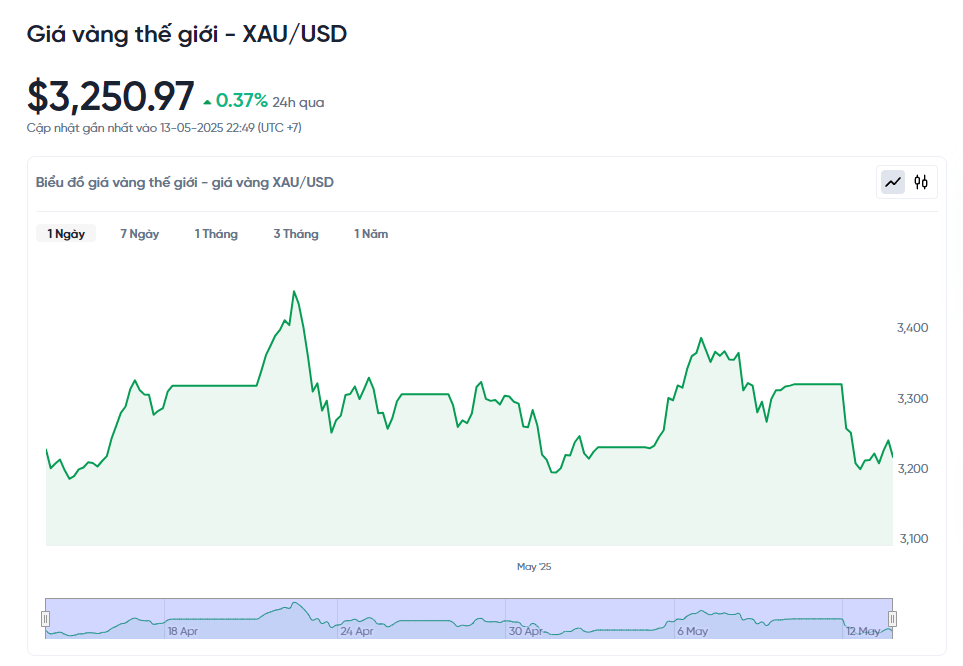Image resolution: width=963 pixels, height=666 pixels.
Task: Click the 3,400 y-axis label
Action: [914, 328]
